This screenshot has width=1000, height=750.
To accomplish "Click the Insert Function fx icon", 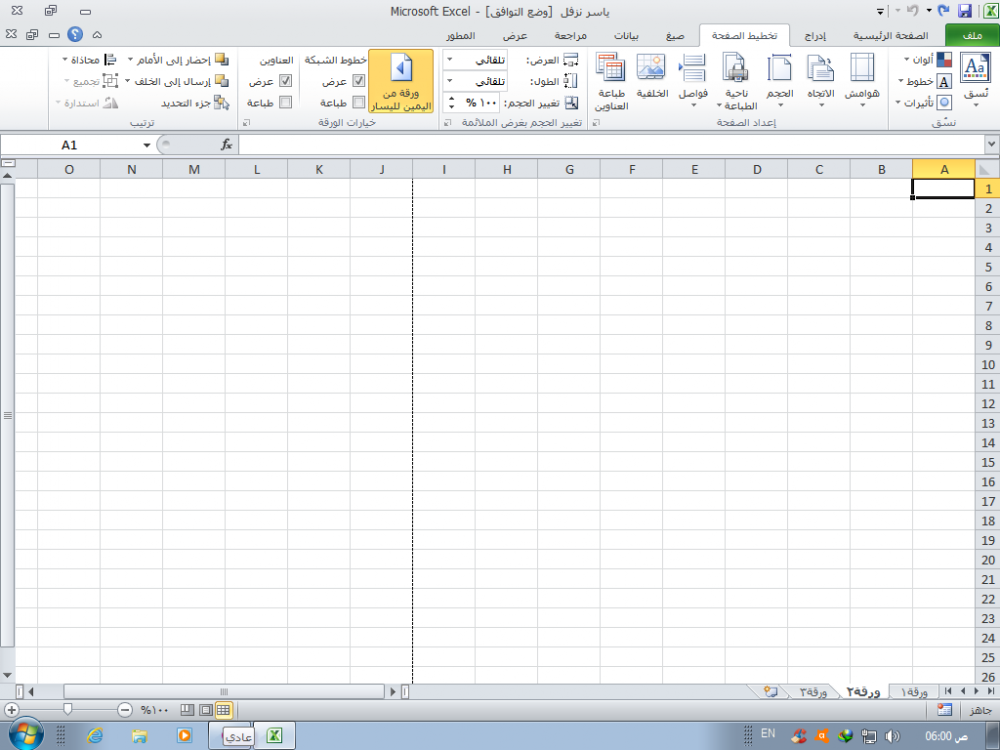I will point(226,145).
